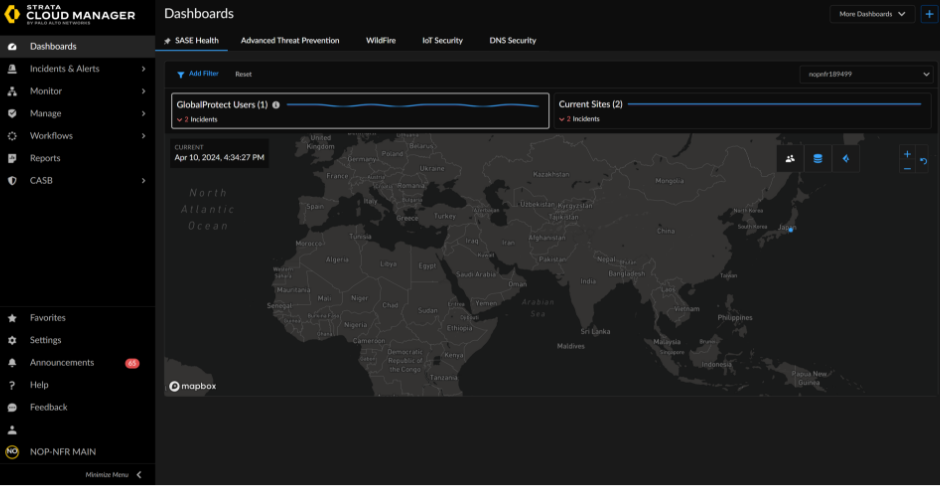Click the Strata Cloud Manager logo icon
Image resolution: width=940 pixels, height=486 pixels.
click(x=13, y=14)
